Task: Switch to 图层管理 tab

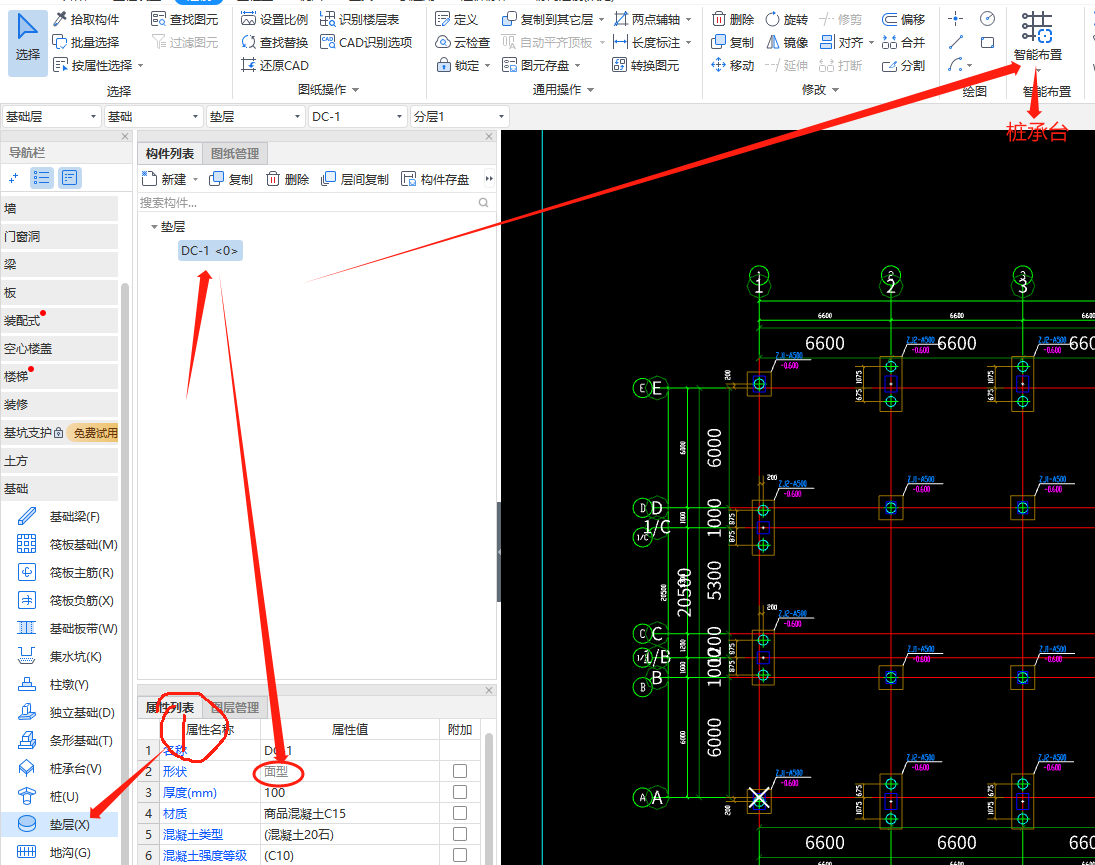Action: [x=235, y=708]
